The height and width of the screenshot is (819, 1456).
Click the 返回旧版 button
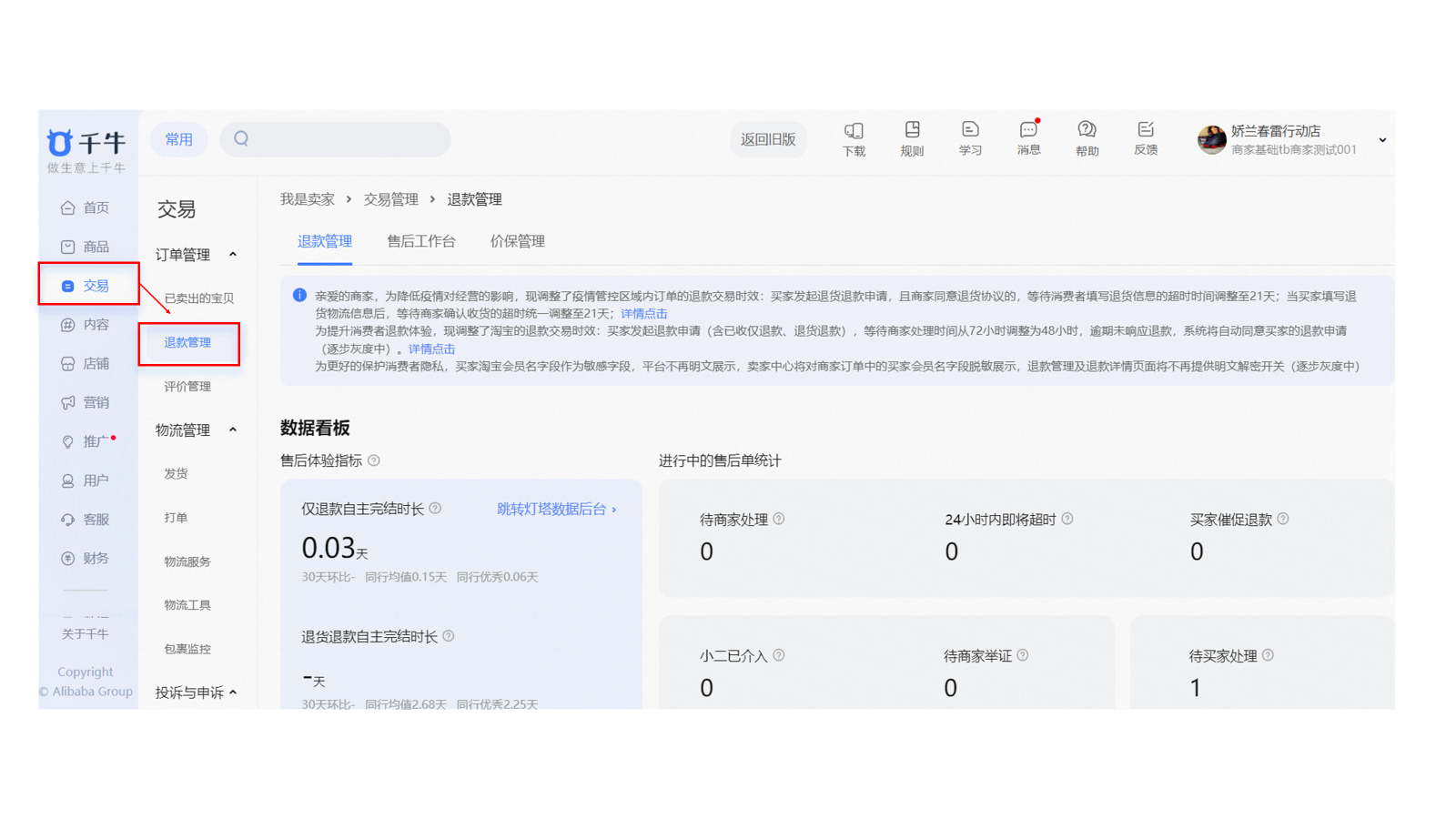coord(768,139)
